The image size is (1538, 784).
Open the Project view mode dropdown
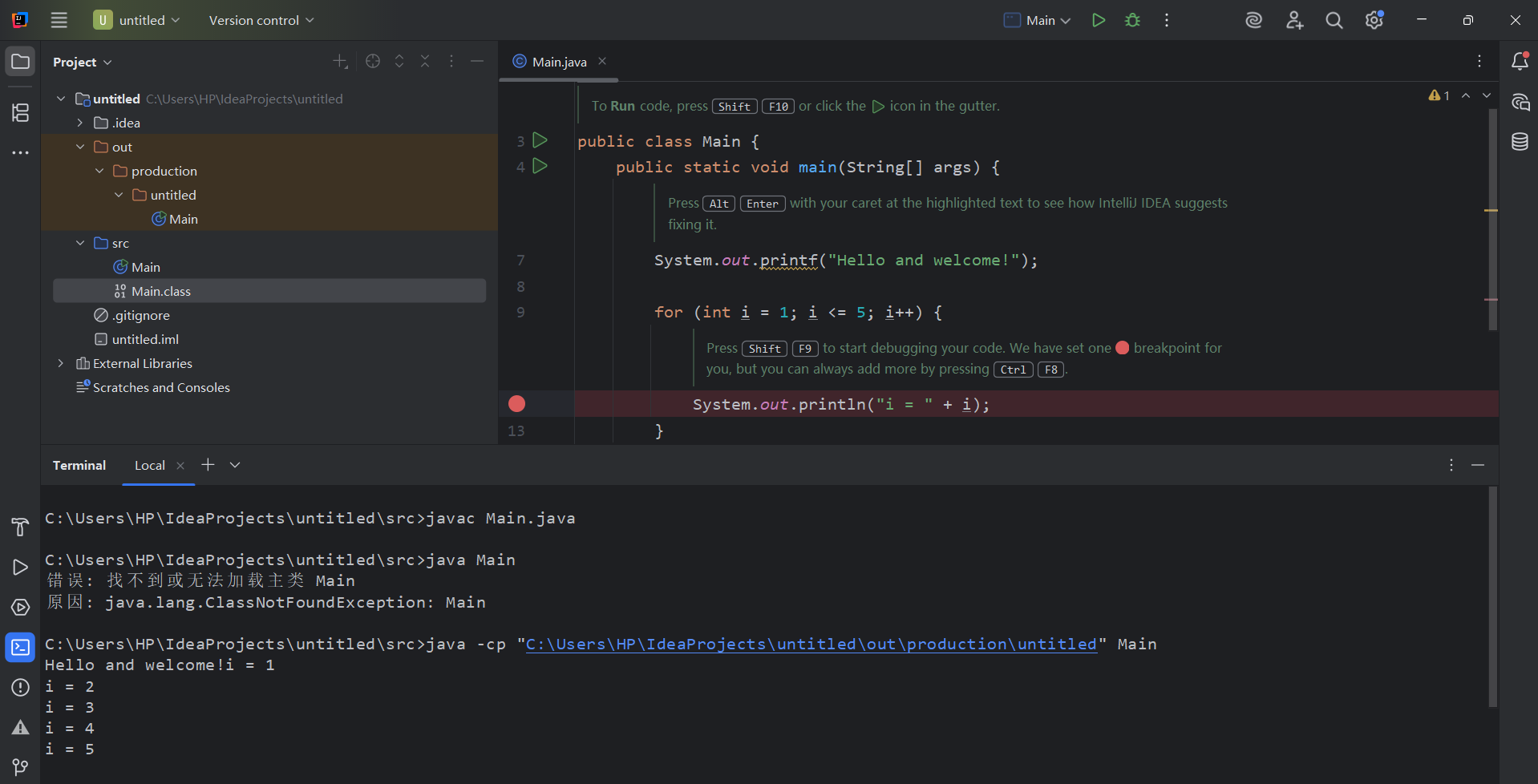(83, 62)
